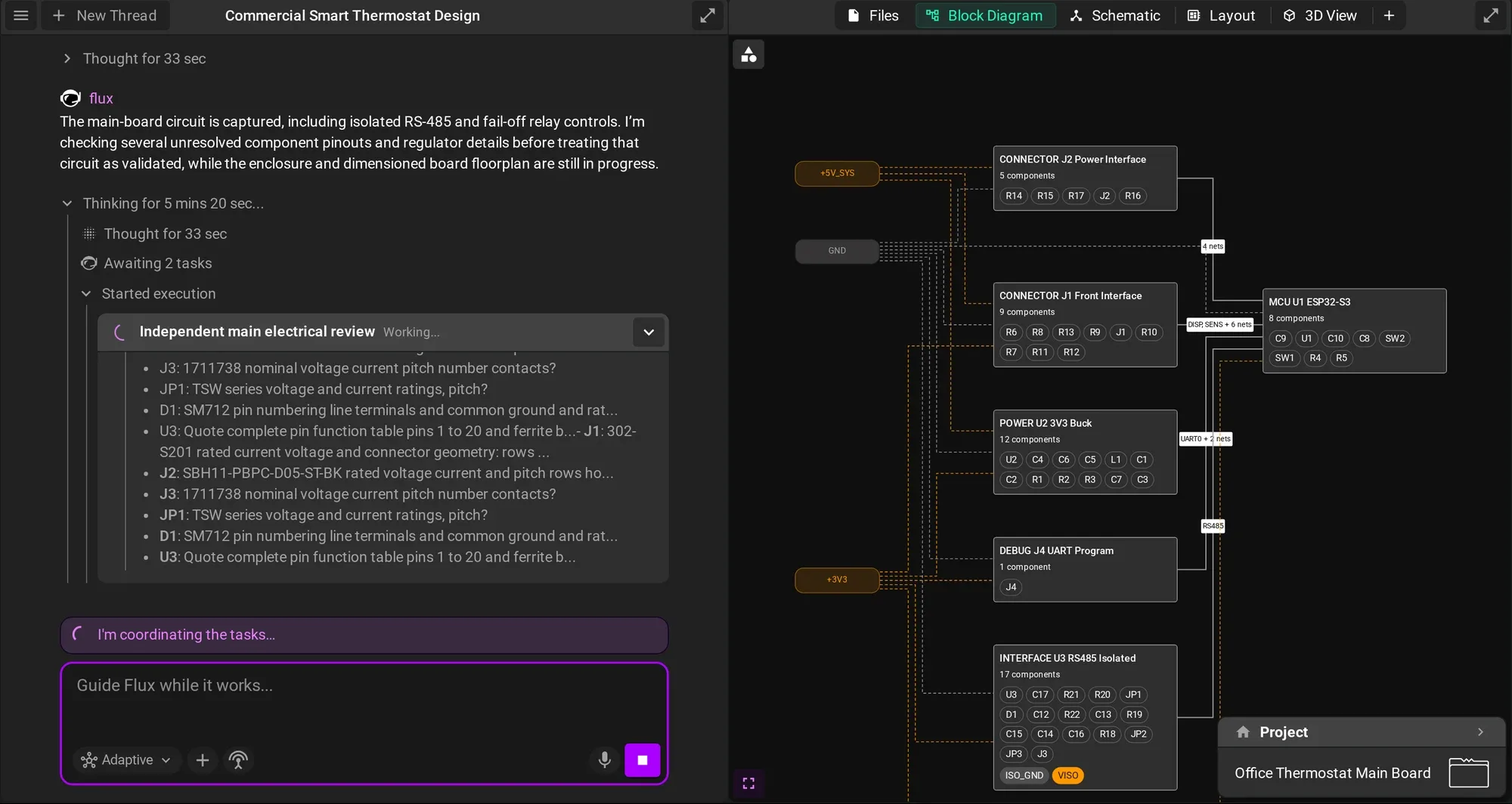The image size is (1512, 804).
Task: Collapse the 'Started execution' section
Action: pyautogui.click(x=86, y=294)
